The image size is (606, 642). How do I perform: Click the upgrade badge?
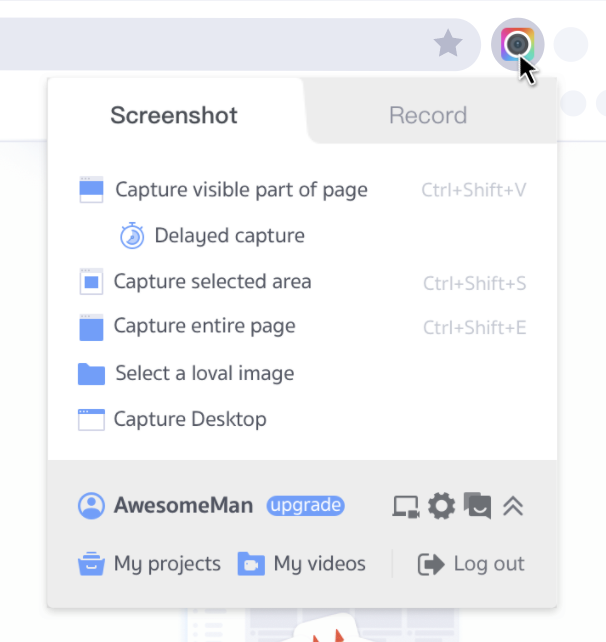click(x=305, y=506)
